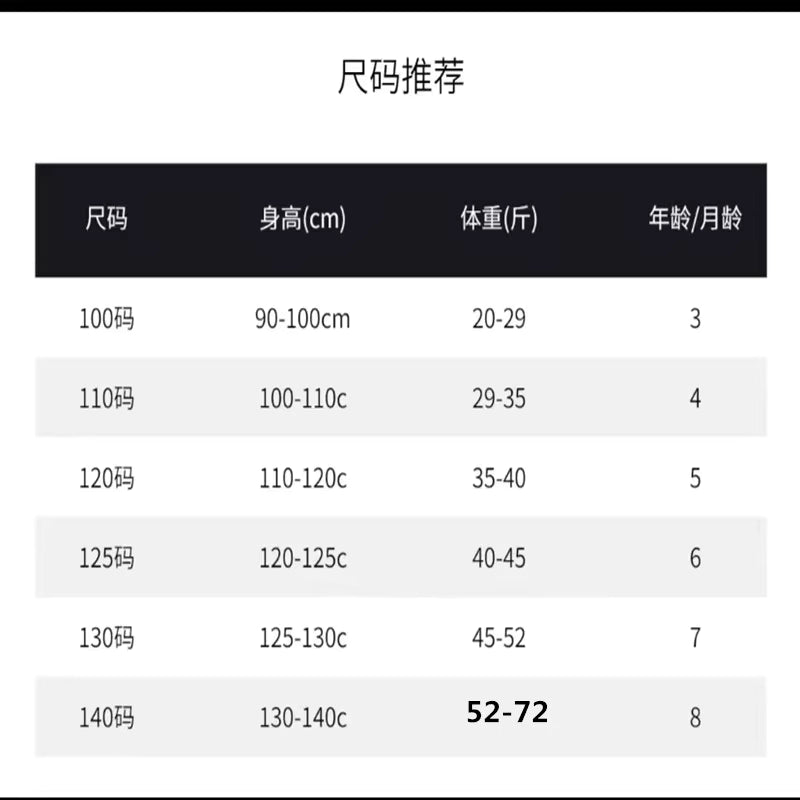Viewport: 800px width, 800px height.
Task: Click the 20-29 weight cell
Action: (498, 319)
